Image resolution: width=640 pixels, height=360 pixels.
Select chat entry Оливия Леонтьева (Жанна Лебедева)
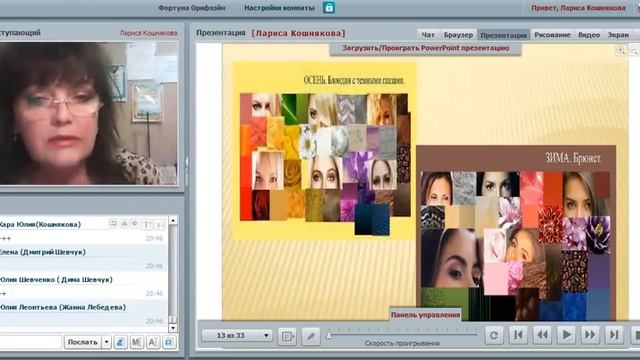tap(84, 313)
